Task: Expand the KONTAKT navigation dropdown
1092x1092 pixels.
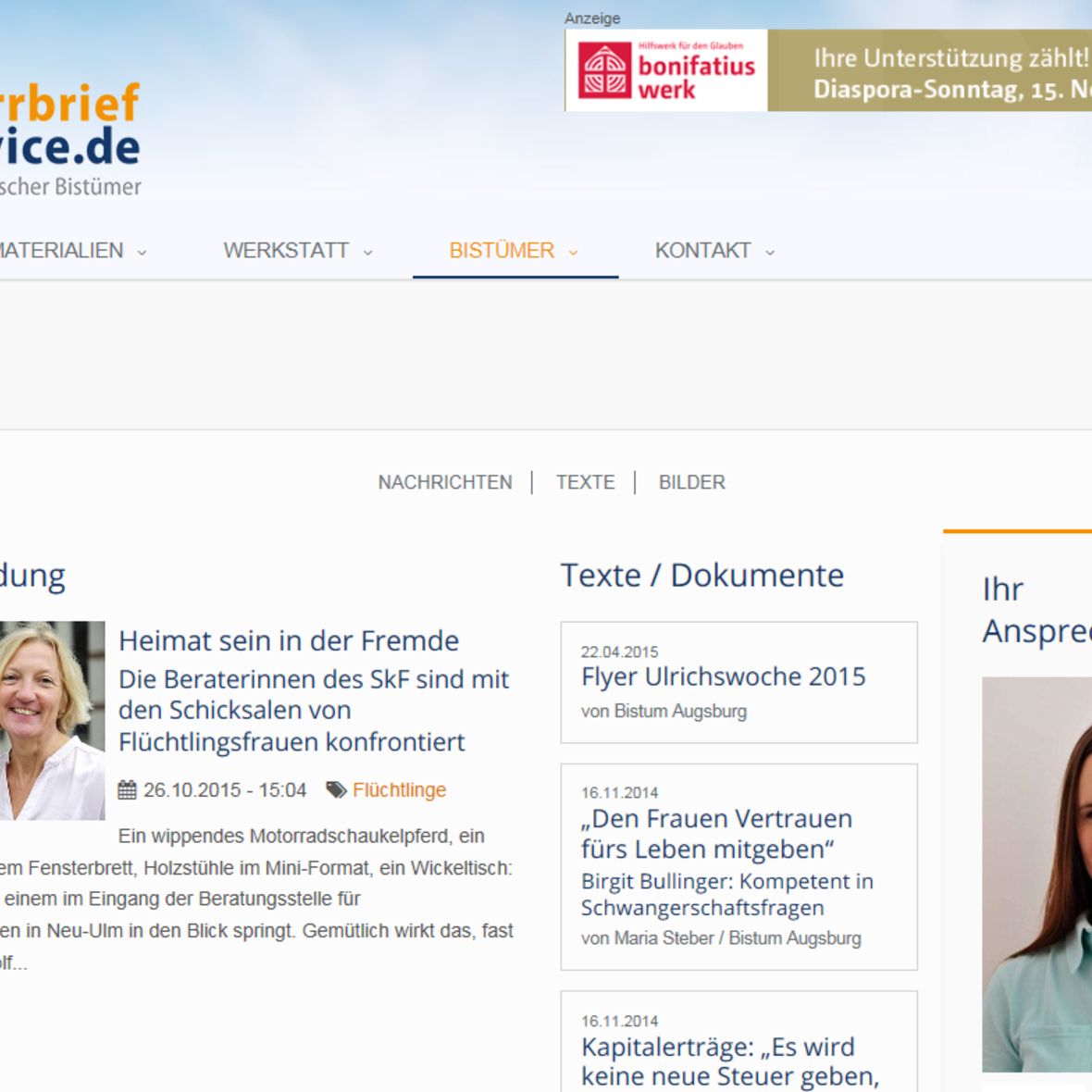Action: (770, 251)
